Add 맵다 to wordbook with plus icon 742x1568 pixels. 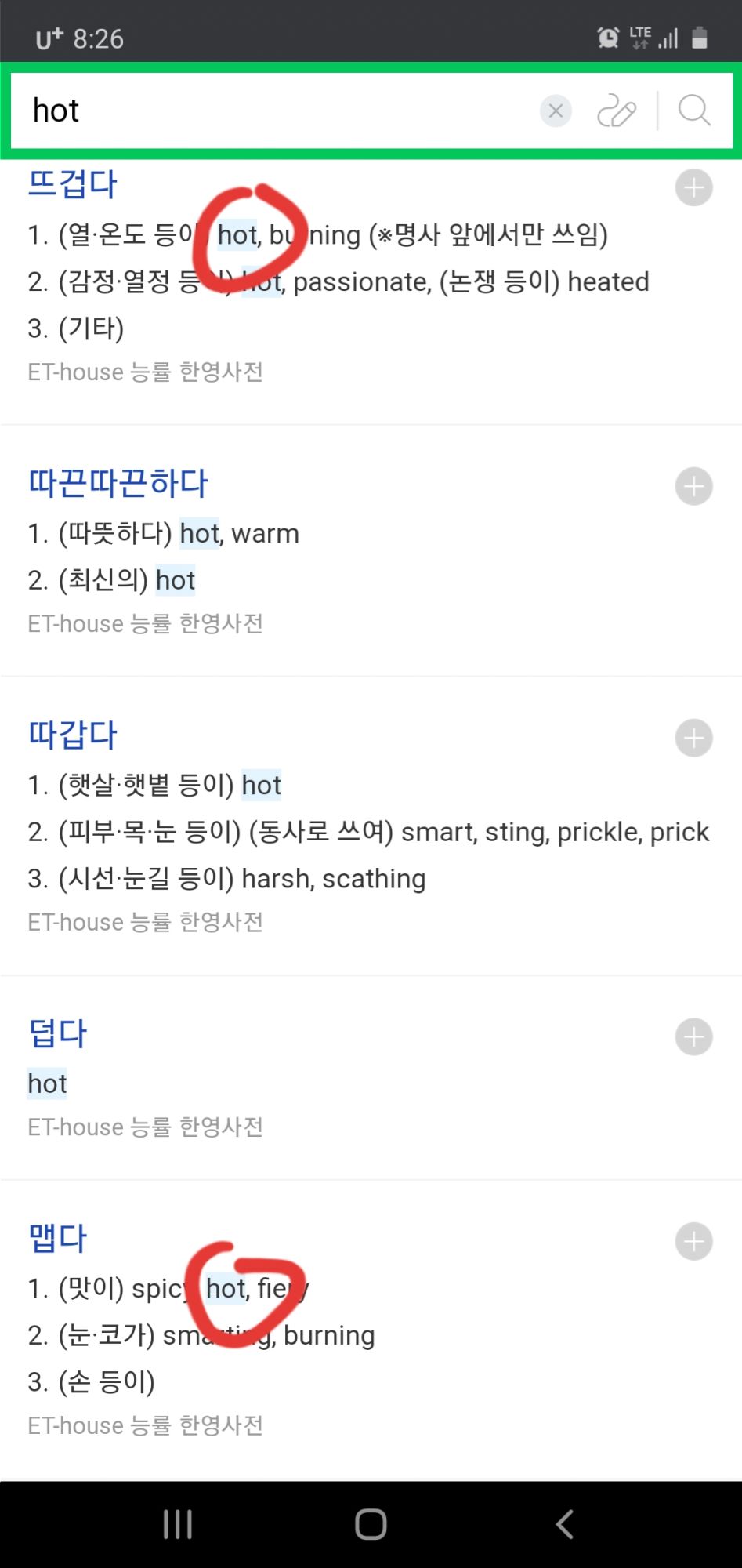pyautogui.click(x=693, y=1242)
